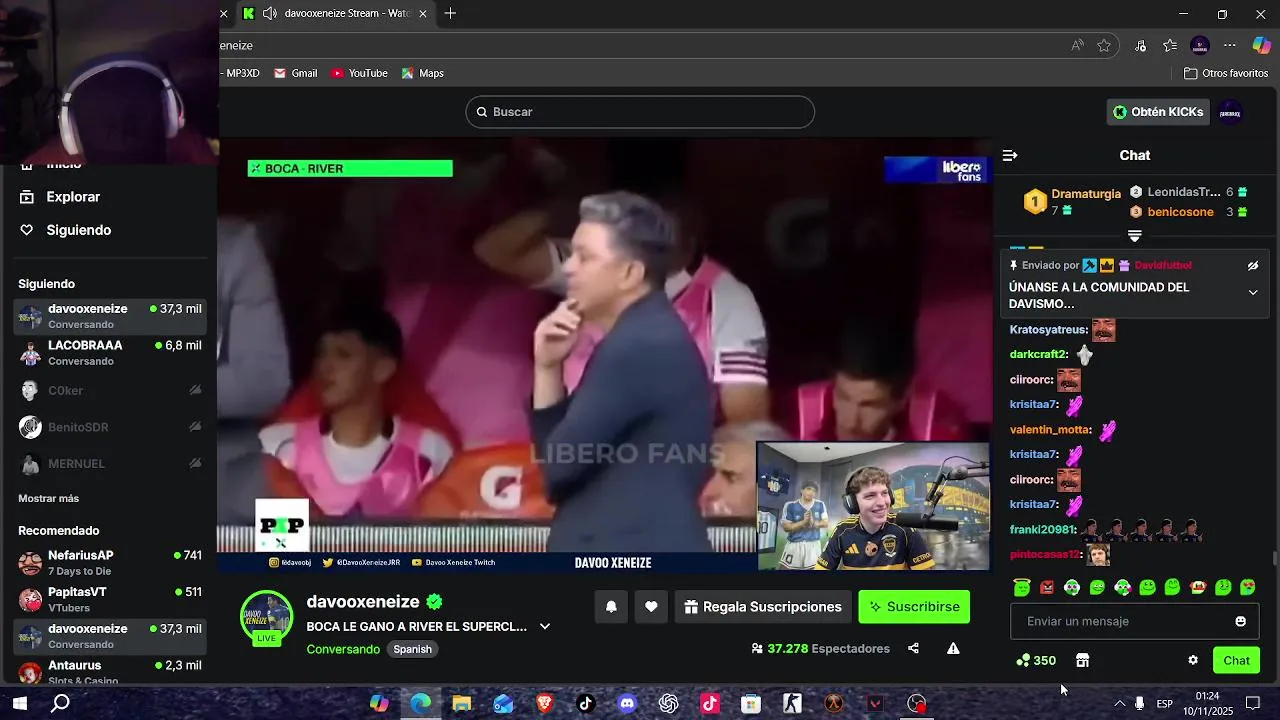Viewport: 1280px width, 720px height.
Task: Report stream with the warning triangle icon
Action: pos(953,648)
